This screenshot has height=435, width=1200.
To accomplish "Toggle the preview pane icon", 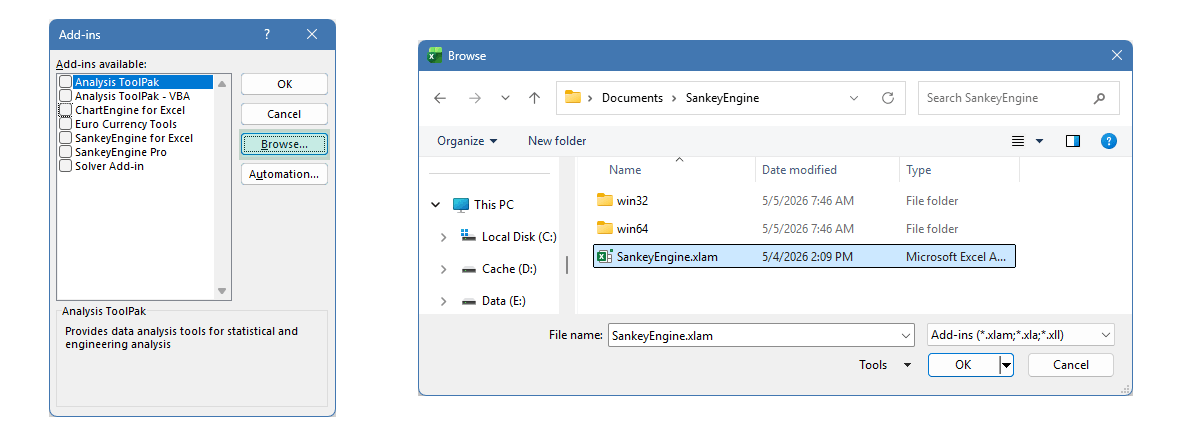I will [1073, 141].
